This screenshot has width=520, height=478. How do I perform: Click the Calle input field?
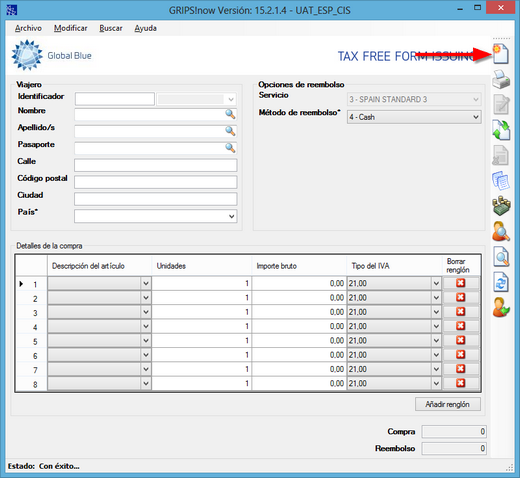pyautogui.click(x=156, y=165)
